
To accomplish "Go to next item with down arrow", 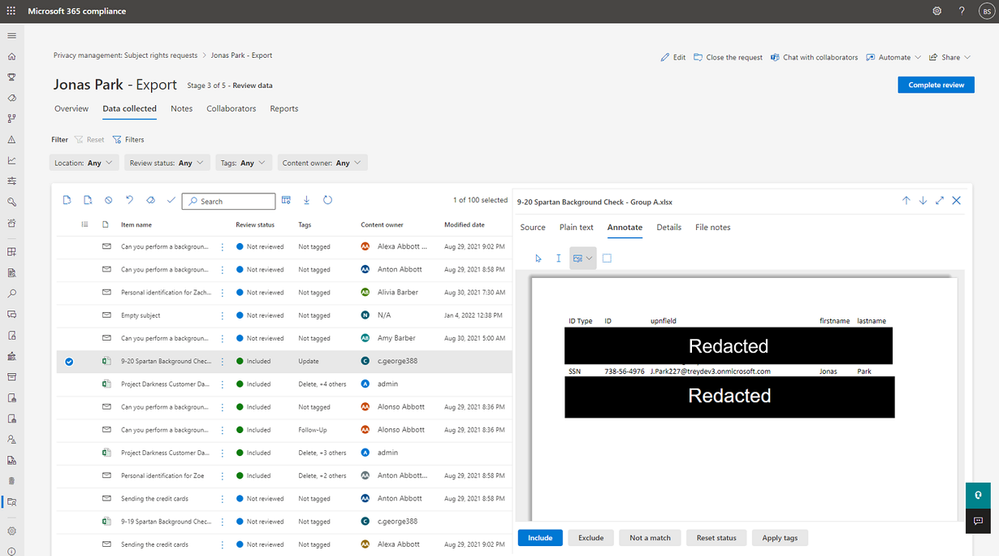I will coord(923,201).
